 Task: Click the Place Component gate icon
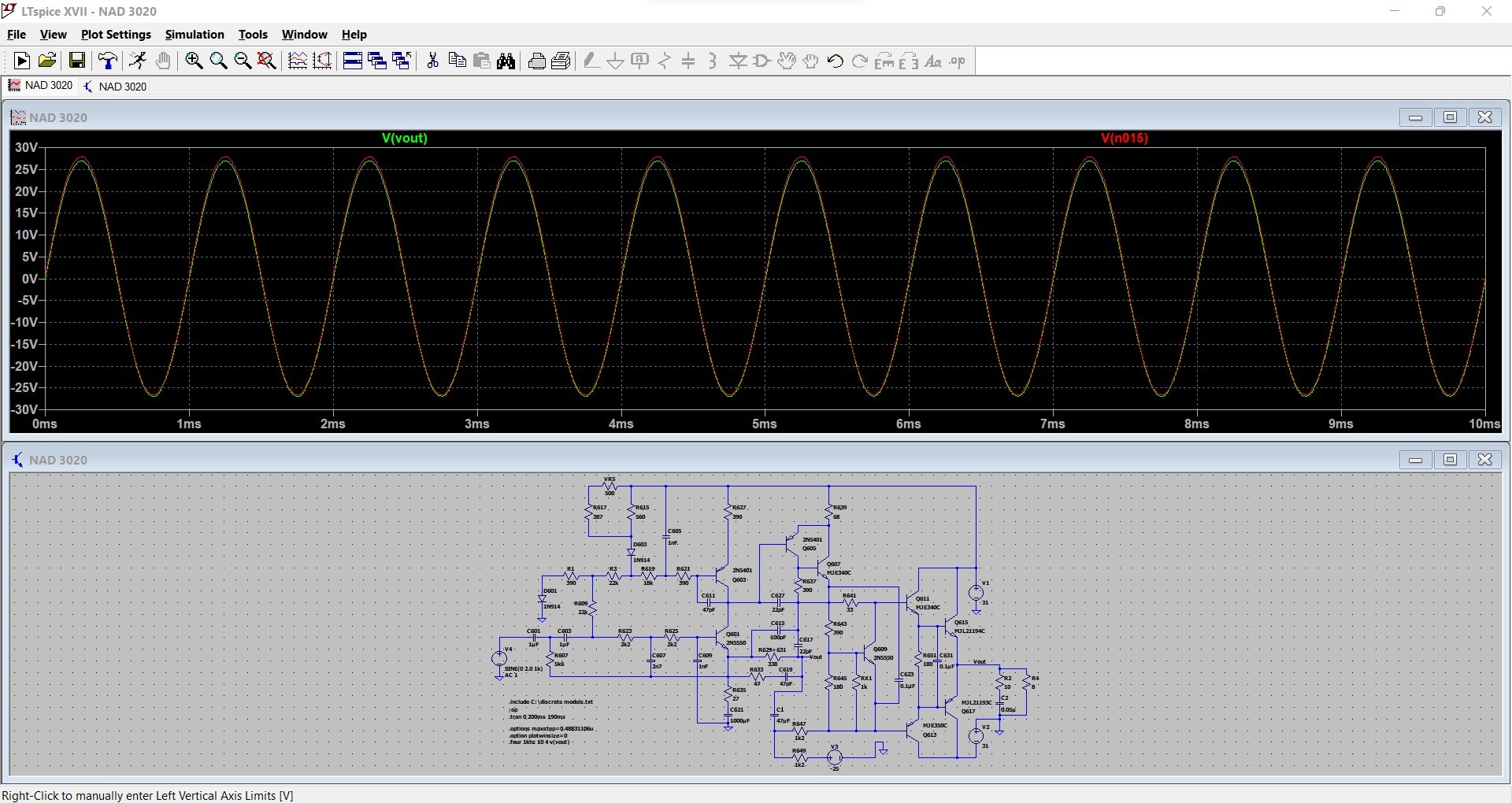(762, 61)
